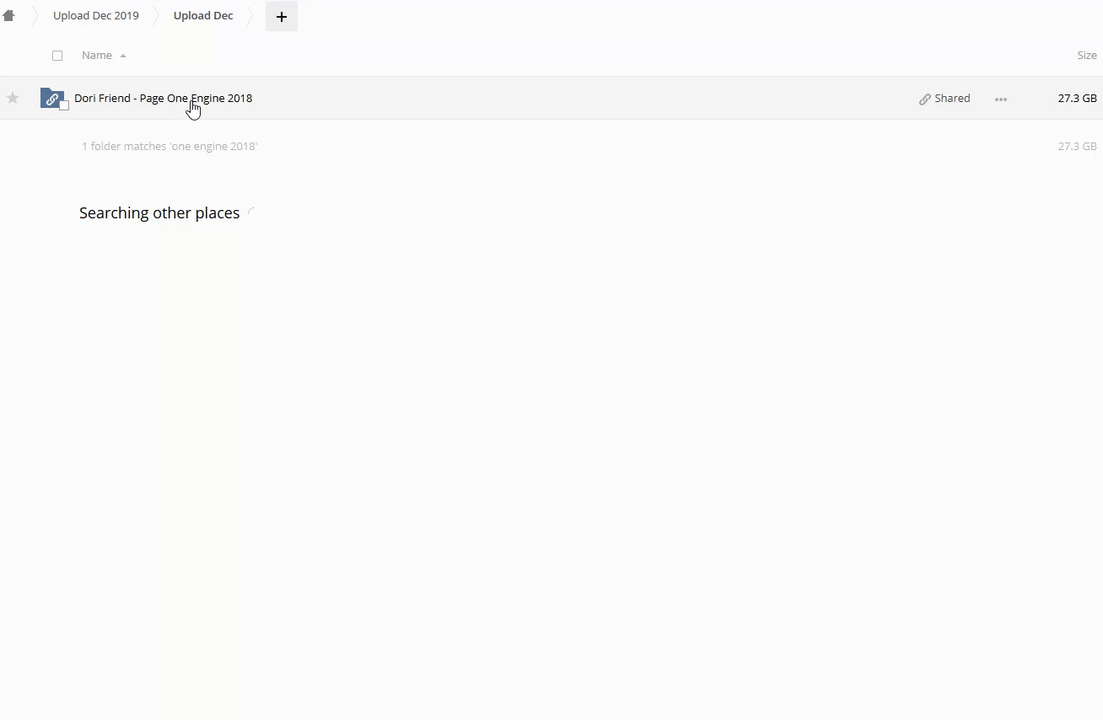Sort files by the Name column header

96,55
